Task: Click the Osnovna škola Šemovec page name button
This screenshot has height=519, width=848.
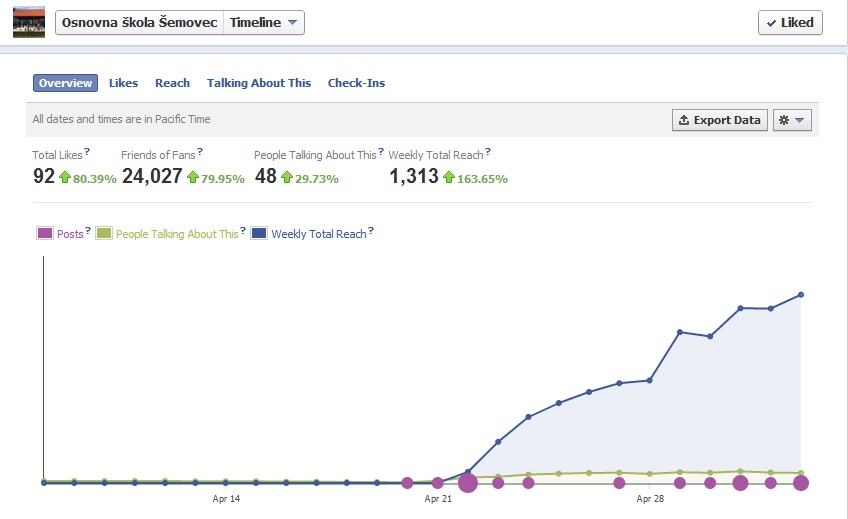Action: click(x=140, y=23)
